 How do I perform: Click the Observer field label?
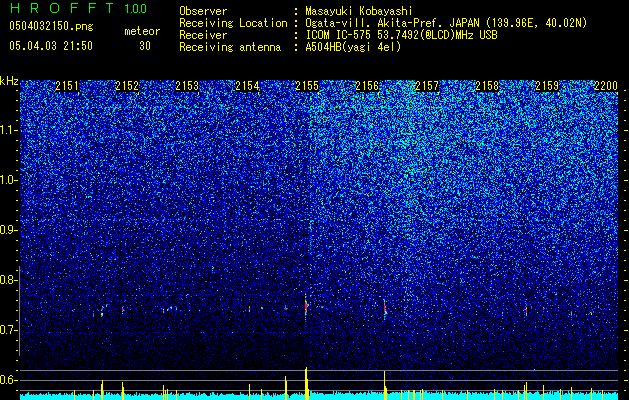tap(203, 11)
